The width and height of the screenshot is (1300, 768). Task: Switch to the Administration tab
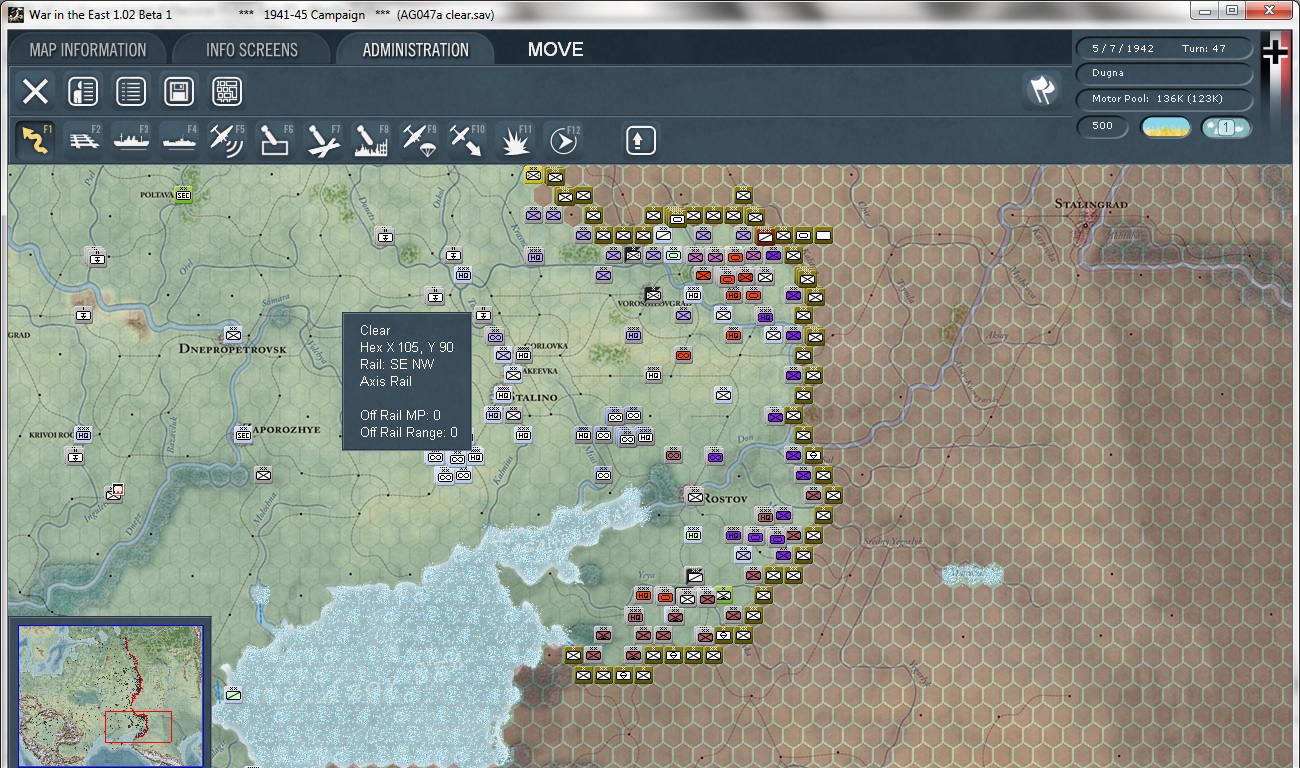point(416,50)
